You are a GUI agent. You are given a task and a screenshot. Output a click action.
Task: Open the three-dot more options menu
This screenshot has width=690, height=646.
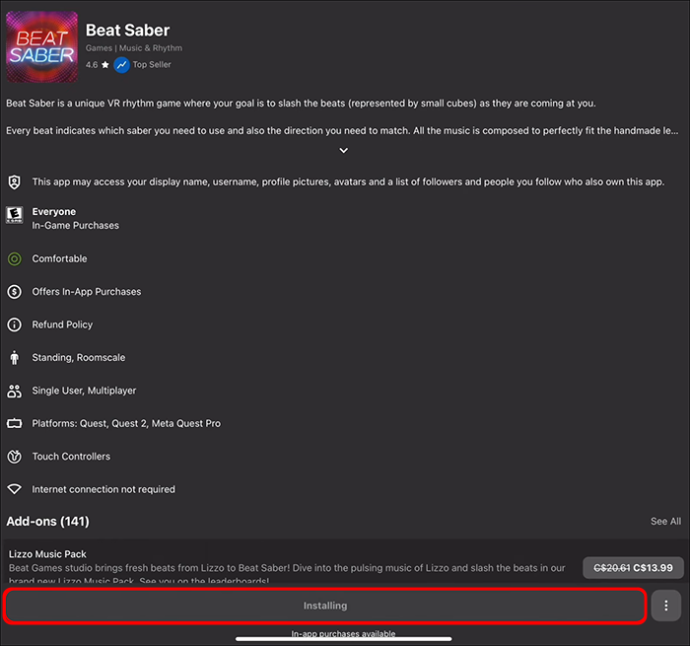pos(666,606)
